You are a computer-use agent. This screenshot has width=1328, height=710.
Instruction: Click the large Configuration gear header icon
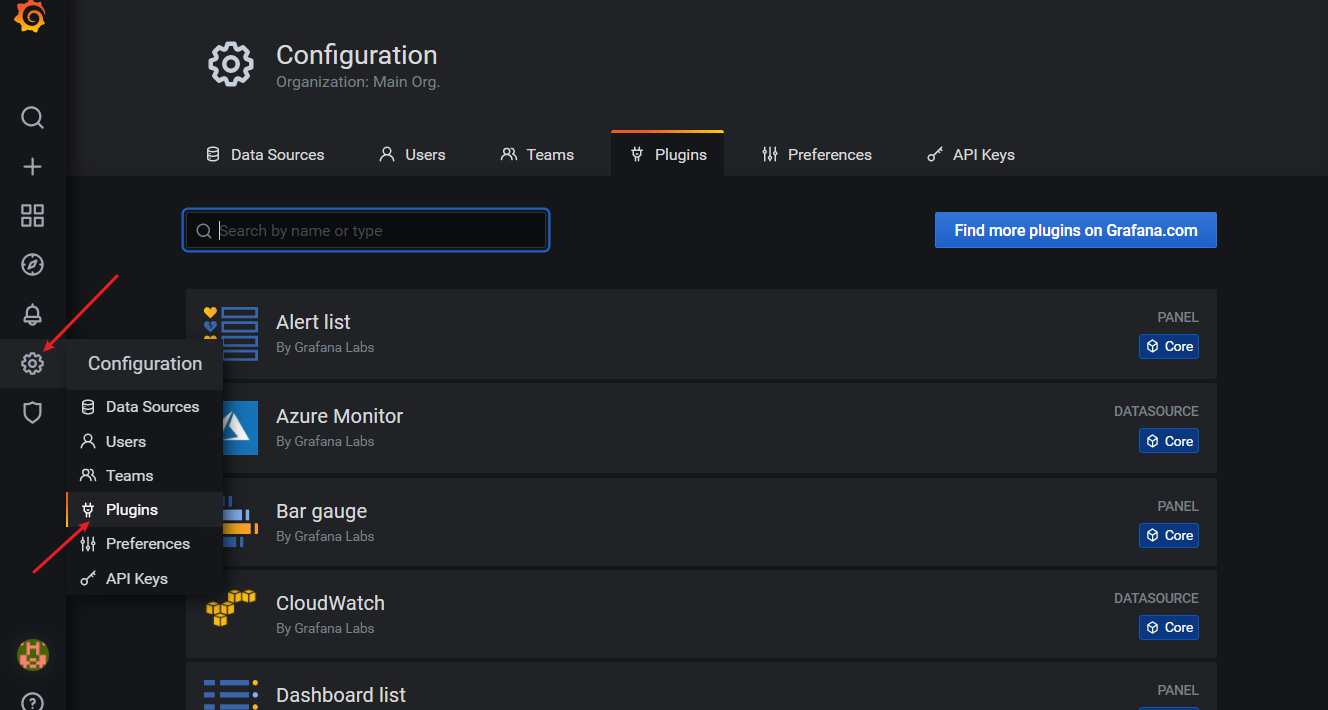(231, 64)
